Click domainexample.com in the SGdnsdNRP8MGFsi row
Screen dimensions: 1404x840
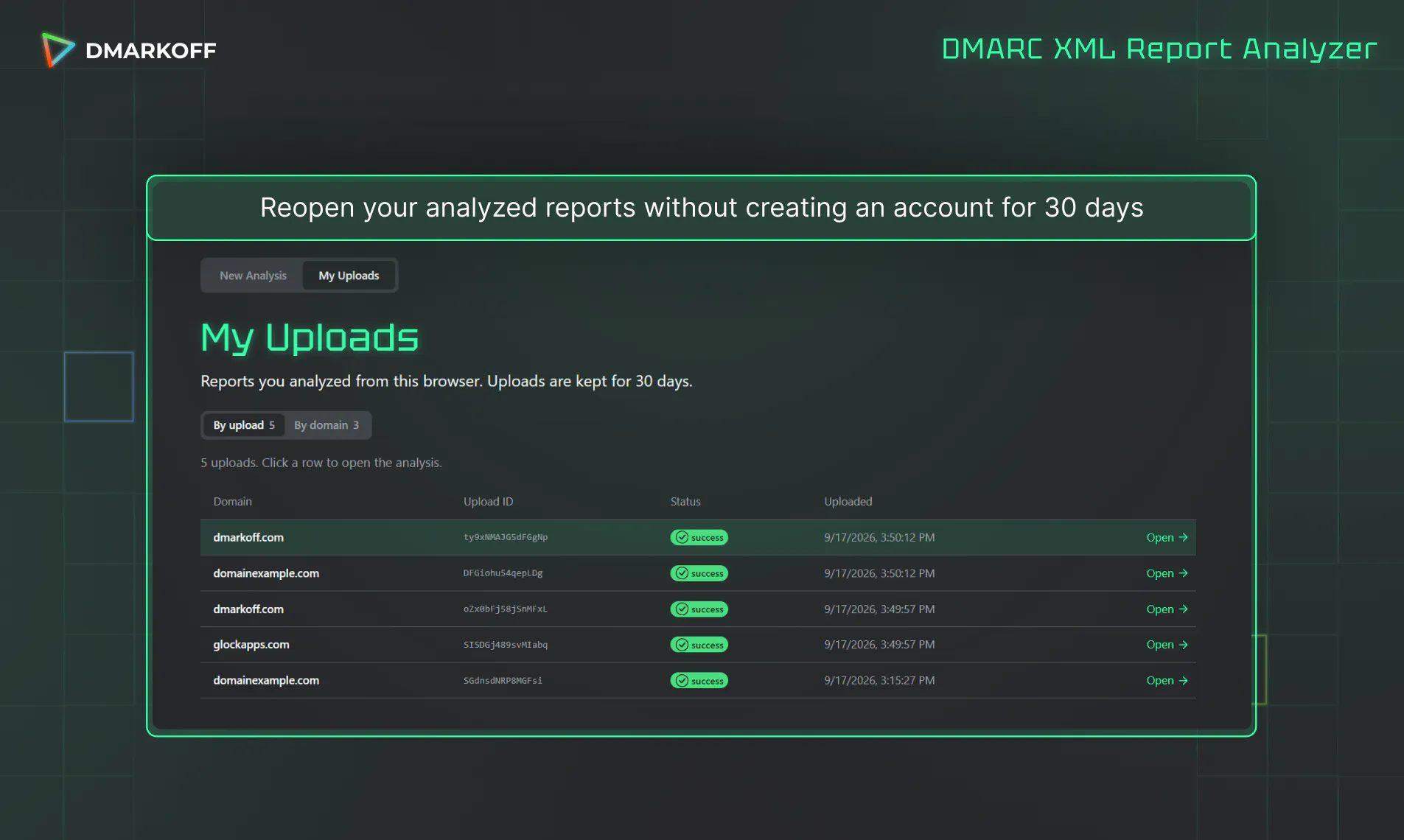point(266,681)
